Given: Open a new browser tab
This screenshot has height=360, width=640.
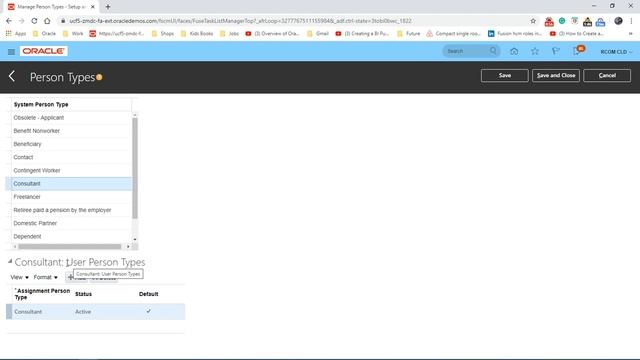Looking at the screenshot, I should tap(108, 7).
